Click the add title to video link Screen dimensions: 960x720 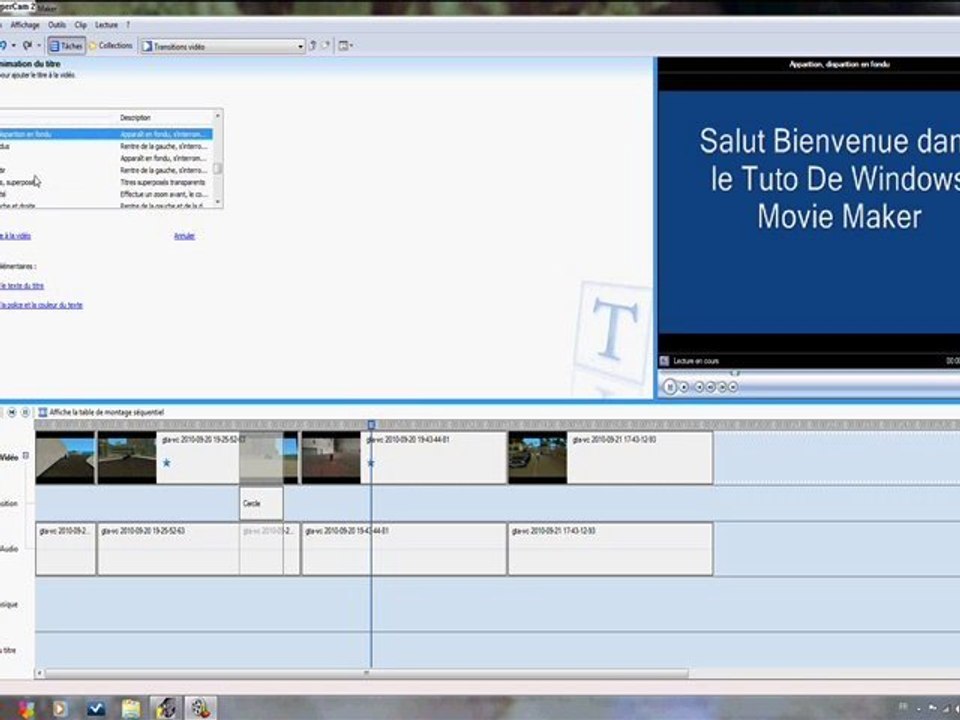15,236
